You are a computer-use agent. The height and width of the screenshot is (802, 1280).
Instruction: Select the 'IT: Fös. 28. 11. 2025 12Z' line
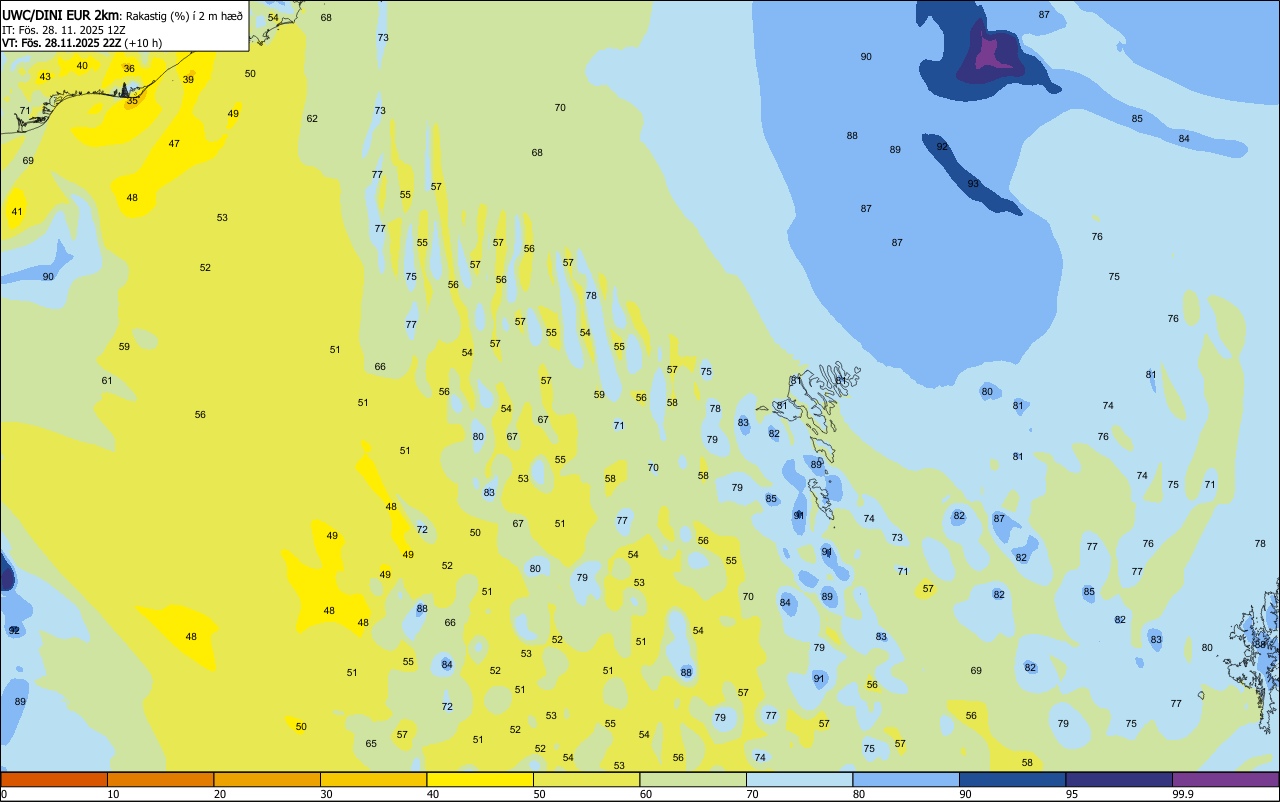63,30
